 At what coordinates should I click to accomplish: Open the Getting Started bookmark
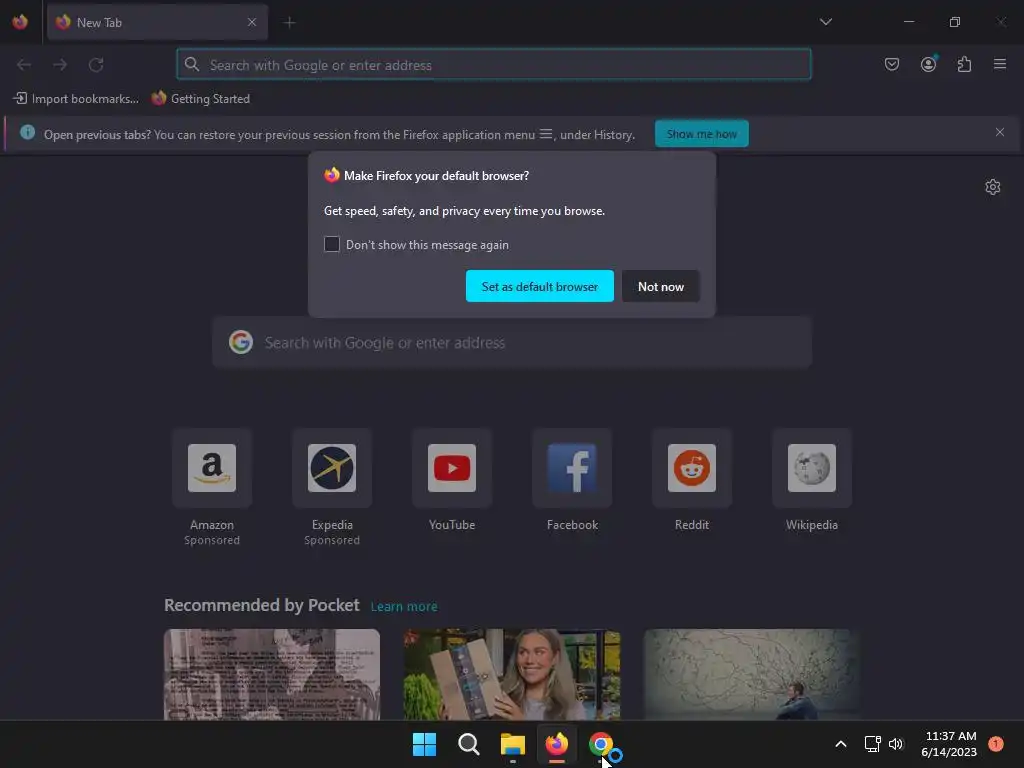(200, 99)
